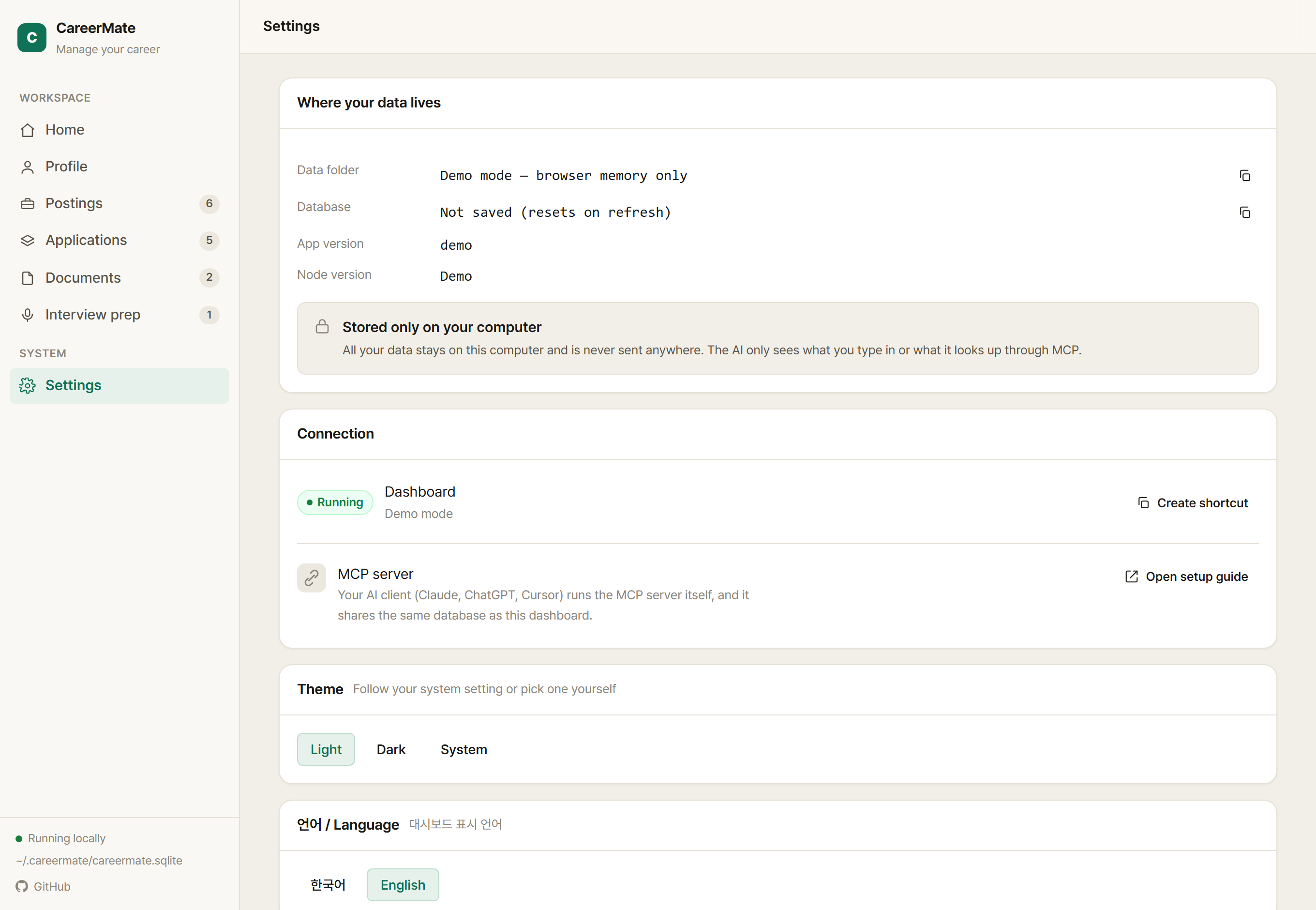Click 'Not saved (resets on refresh)' value

point(556,212)
